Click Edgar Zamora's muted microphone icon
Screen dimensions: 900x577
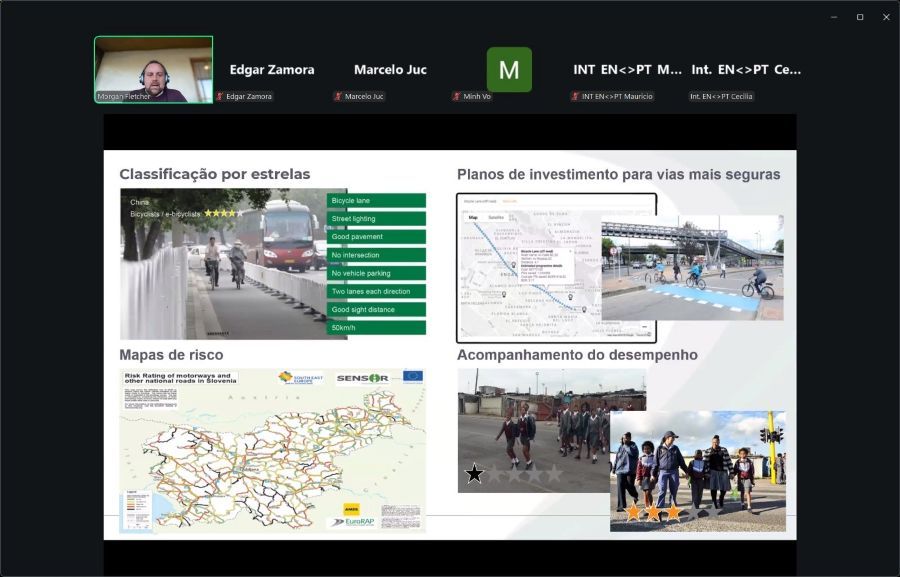tap(221, 97)
